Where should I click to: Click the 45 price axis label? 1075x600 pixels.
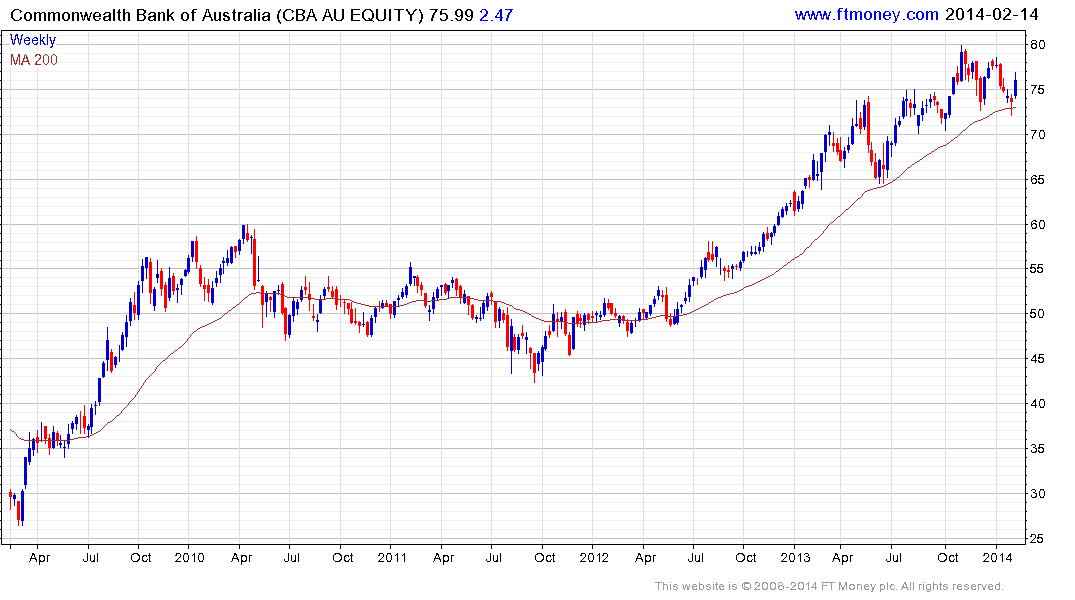click(x=1037, y=359)
